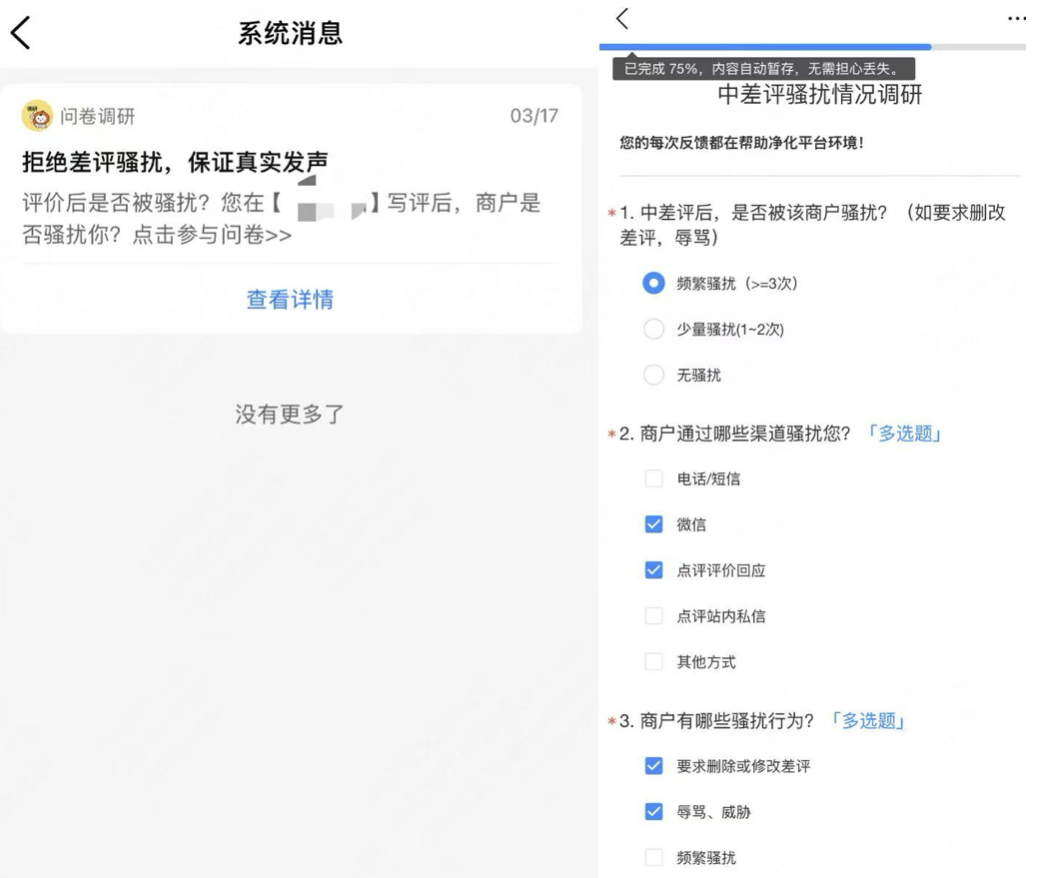Viewport: 1040px width, 878px height.
Task: Tap the 「多选题」 label on question 3
Action: point(868,721)
